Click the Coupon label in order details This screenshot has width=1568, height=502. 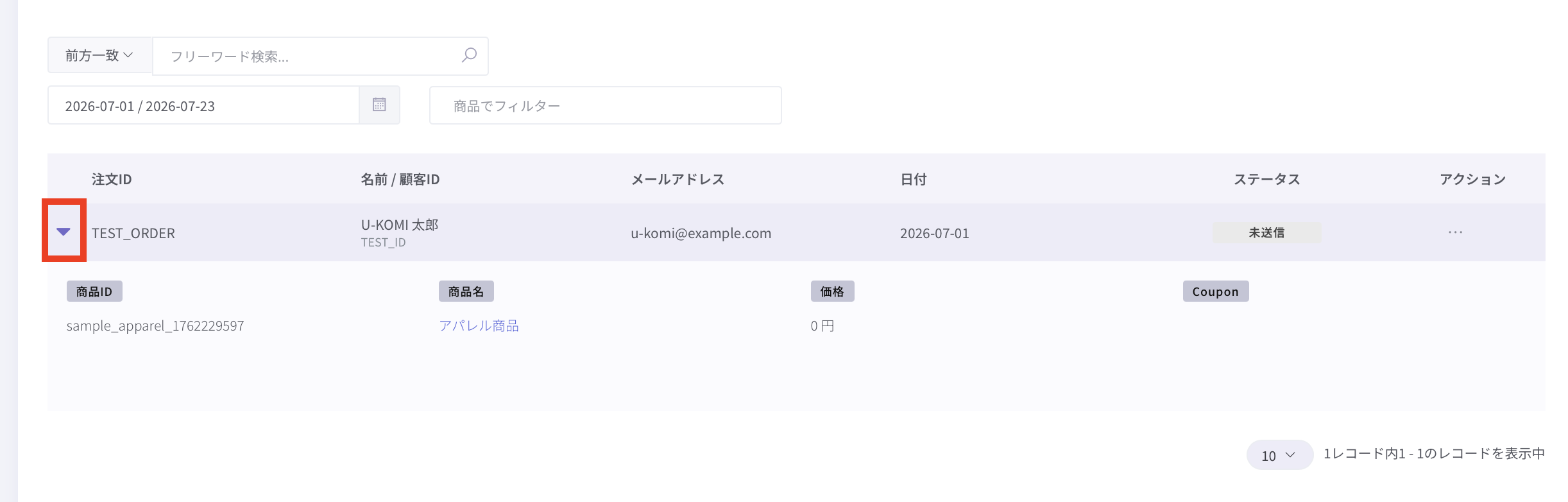click(1216, 291)
